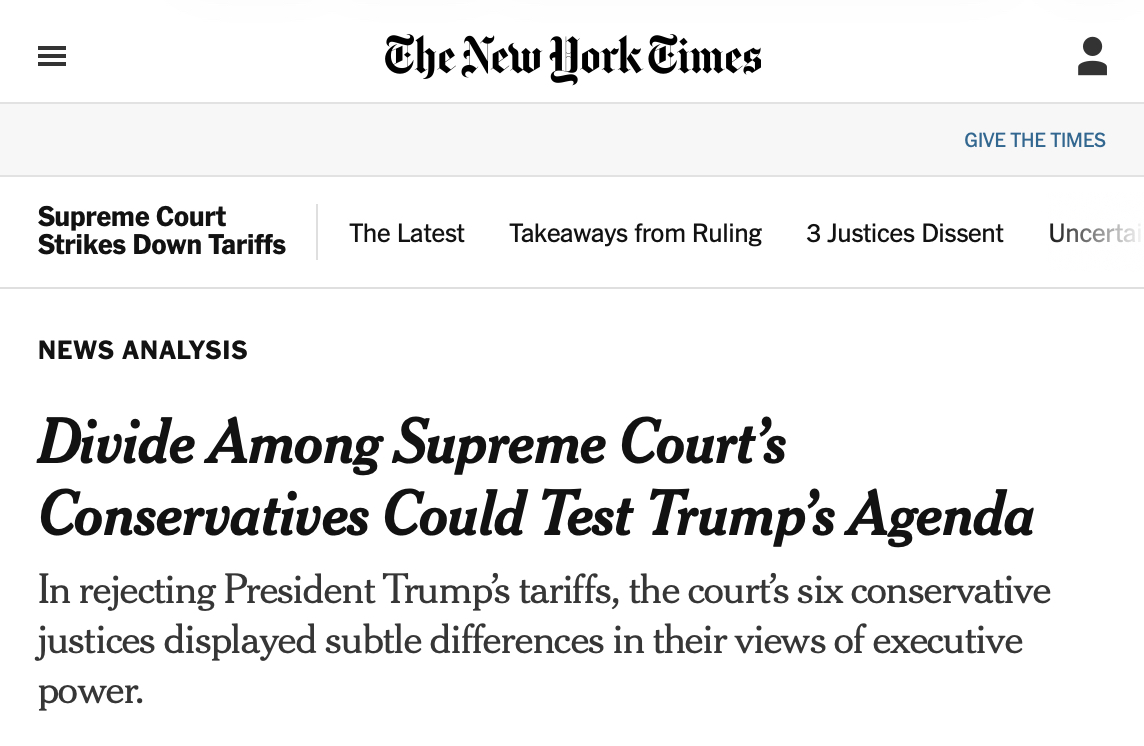Click the word Test in the headline
This screenshot has width=1144, height=746.
click(x=582, y=516)
